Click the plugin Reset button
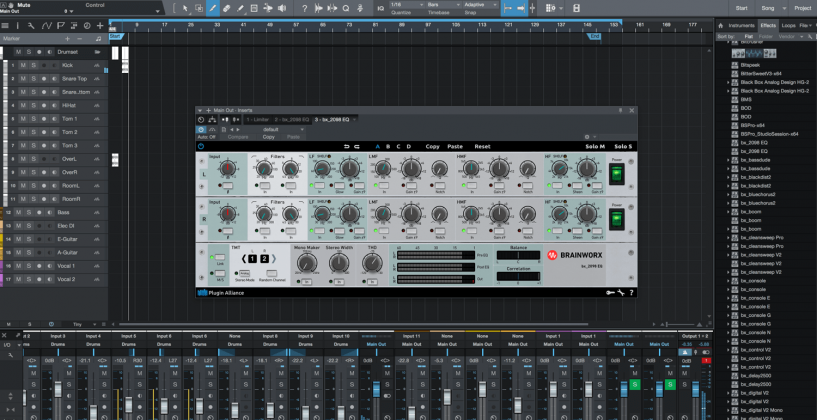Viewport: 817px width, 420px height. pyautogui.click(x=482, y=146)
